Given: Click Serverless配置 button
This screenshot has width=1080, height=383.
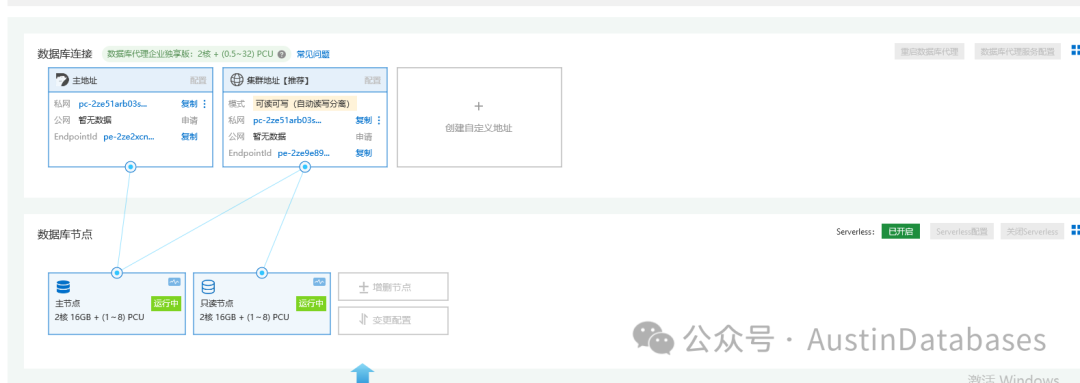Looking at the screenshot, I should pos(962,231).
